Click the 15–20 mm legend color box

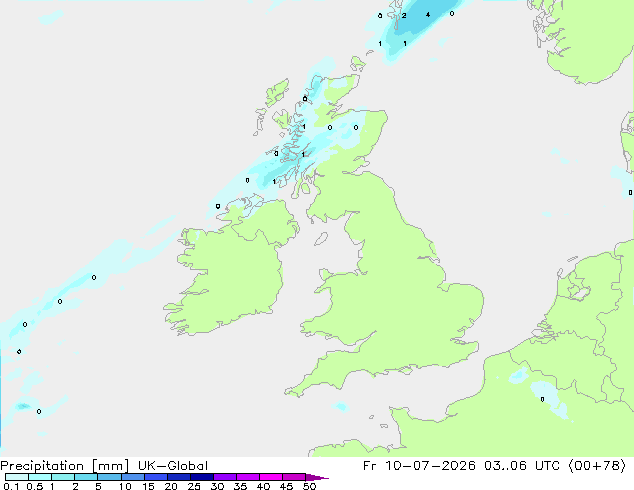point(155,477)
